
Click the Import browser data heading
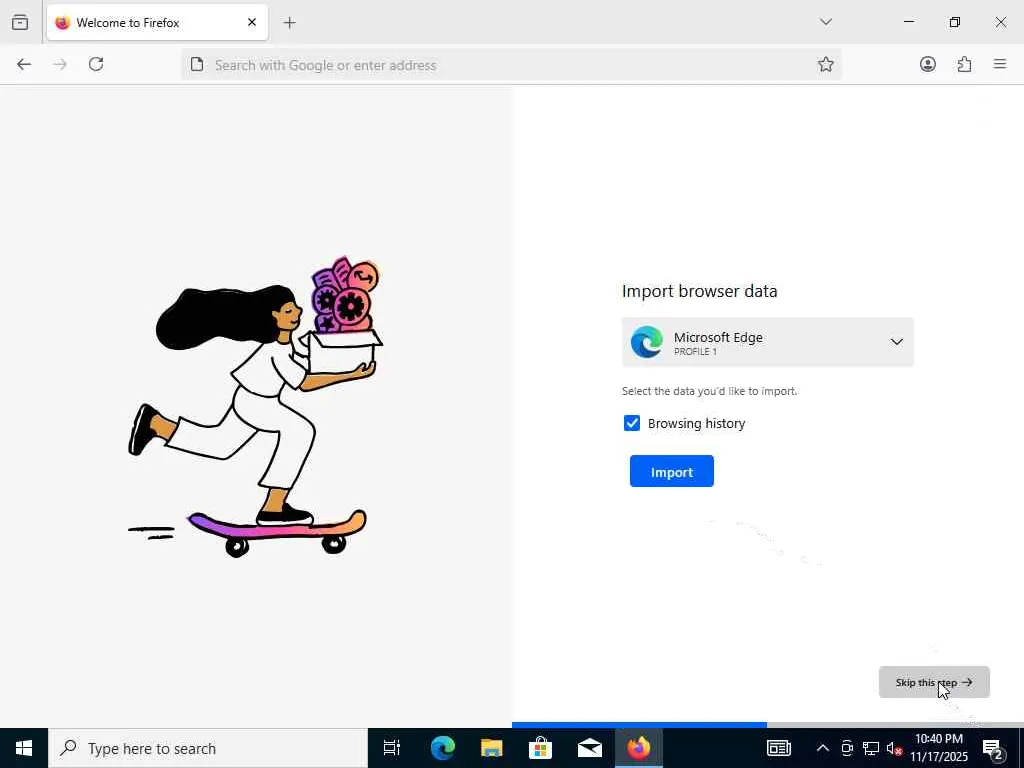tap(699, 291)
